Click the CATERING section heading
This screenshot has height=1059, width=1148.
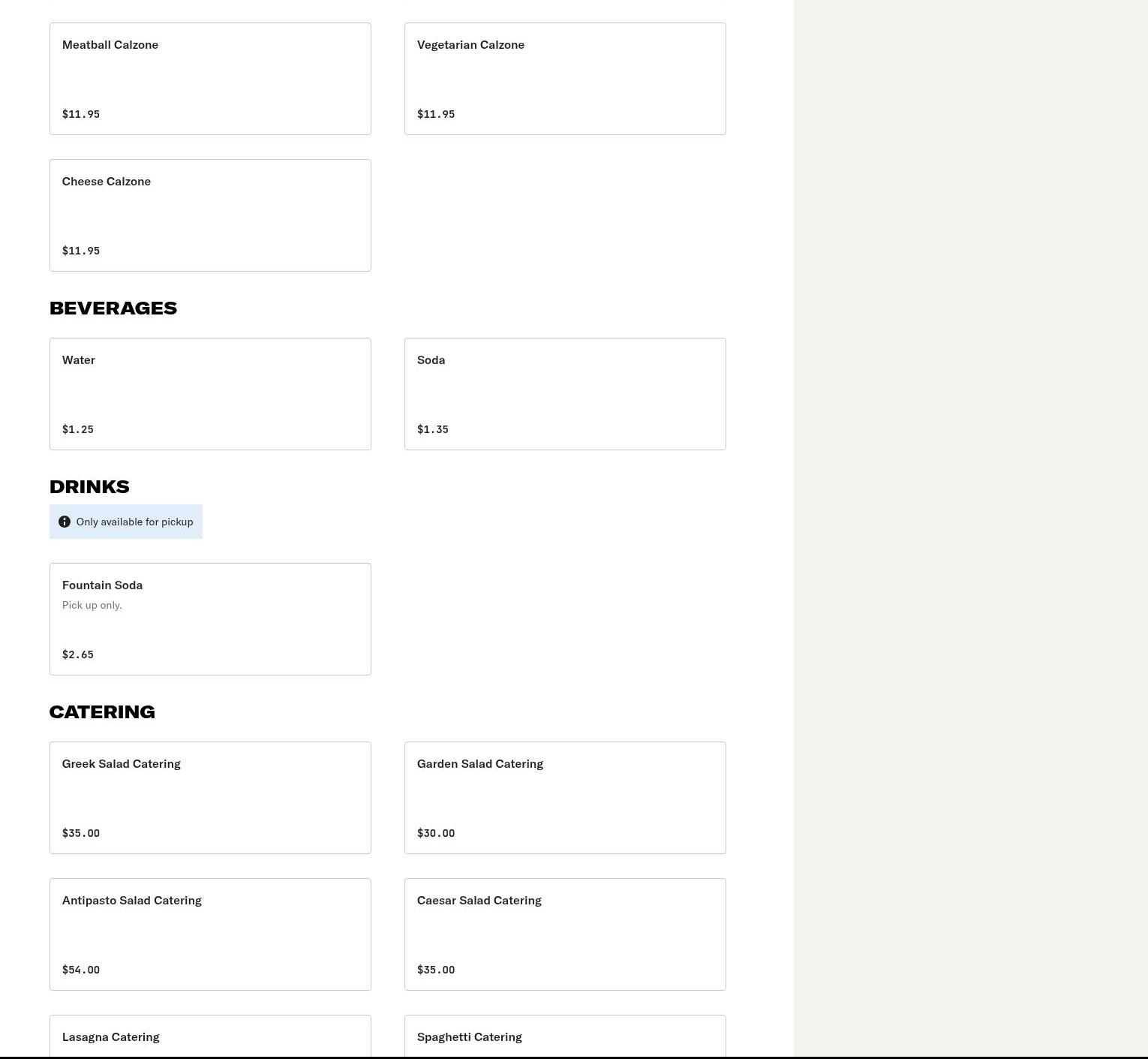[102, 712]
